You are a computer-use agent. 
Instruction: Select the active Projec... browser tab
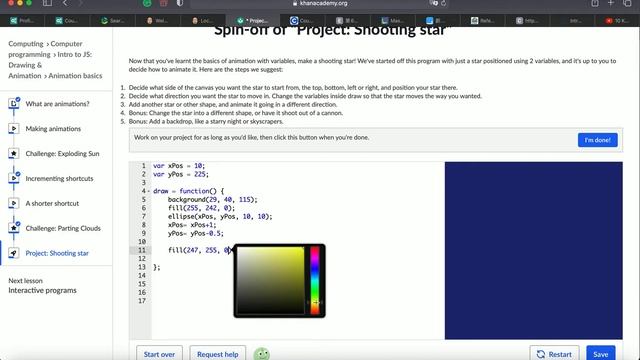pos(253,20)
